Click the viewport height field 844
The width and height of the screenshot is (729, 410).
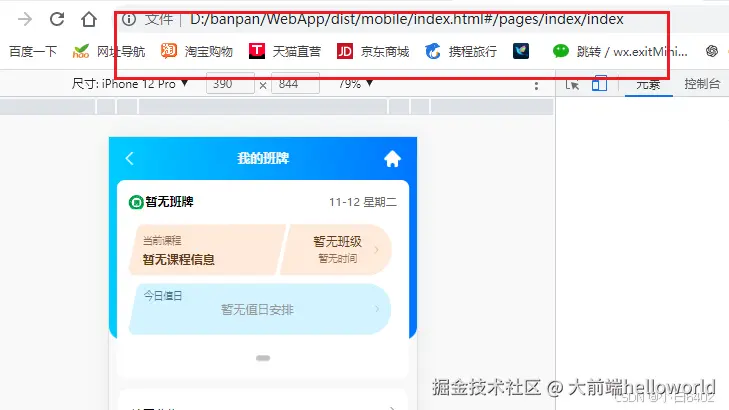295,84
